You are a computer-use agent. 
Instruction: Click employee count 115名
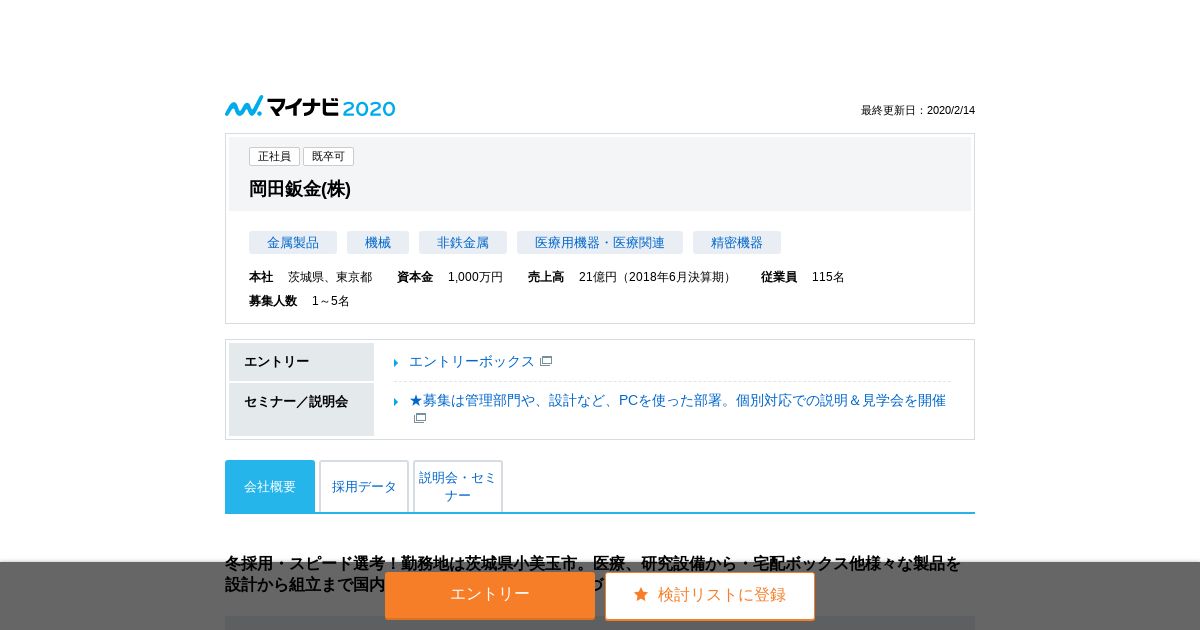828,277
